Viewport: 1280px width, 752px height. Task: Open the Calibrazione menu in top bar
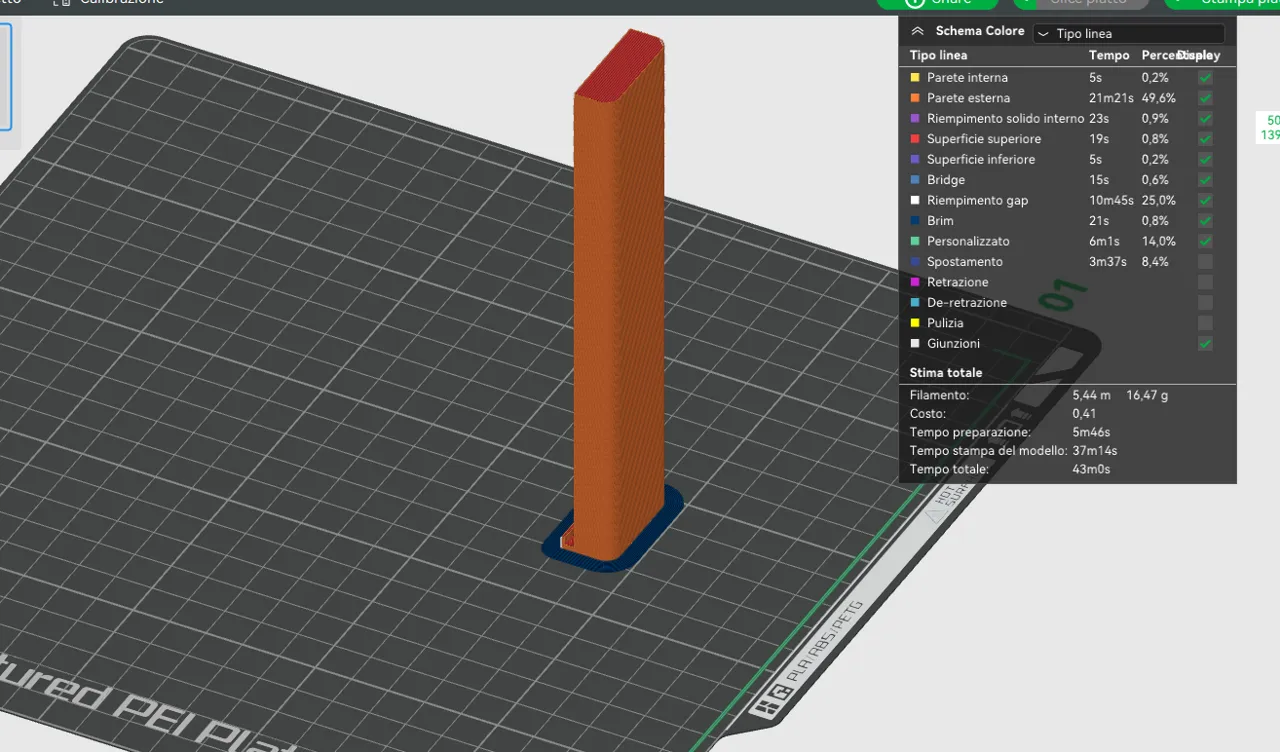[x=109, y=3]
